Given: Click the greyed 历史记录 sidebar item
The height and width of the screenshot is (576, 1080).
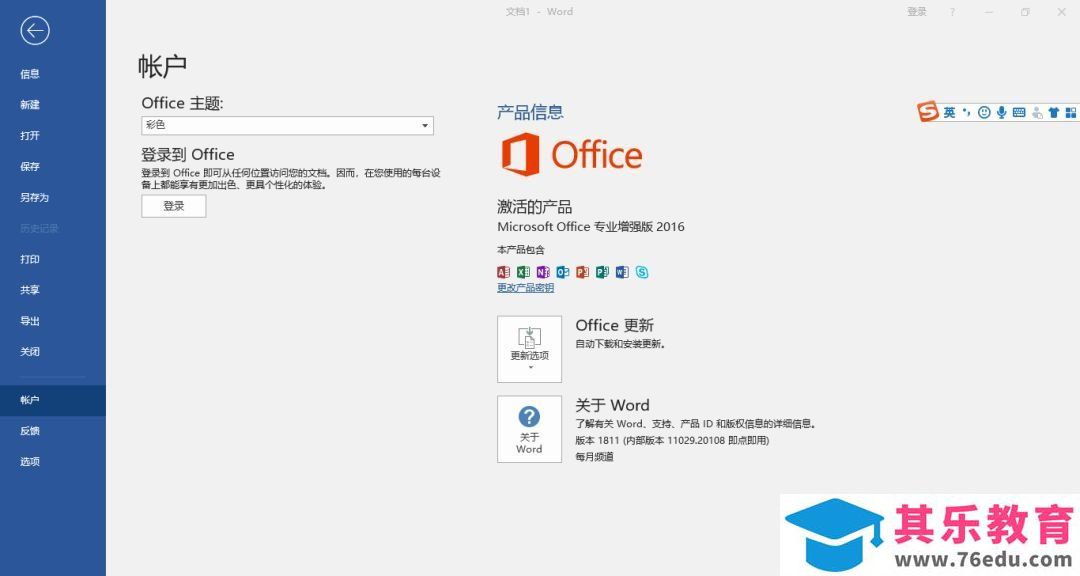Looking at the screenshot, I should (x=39, y=229).
